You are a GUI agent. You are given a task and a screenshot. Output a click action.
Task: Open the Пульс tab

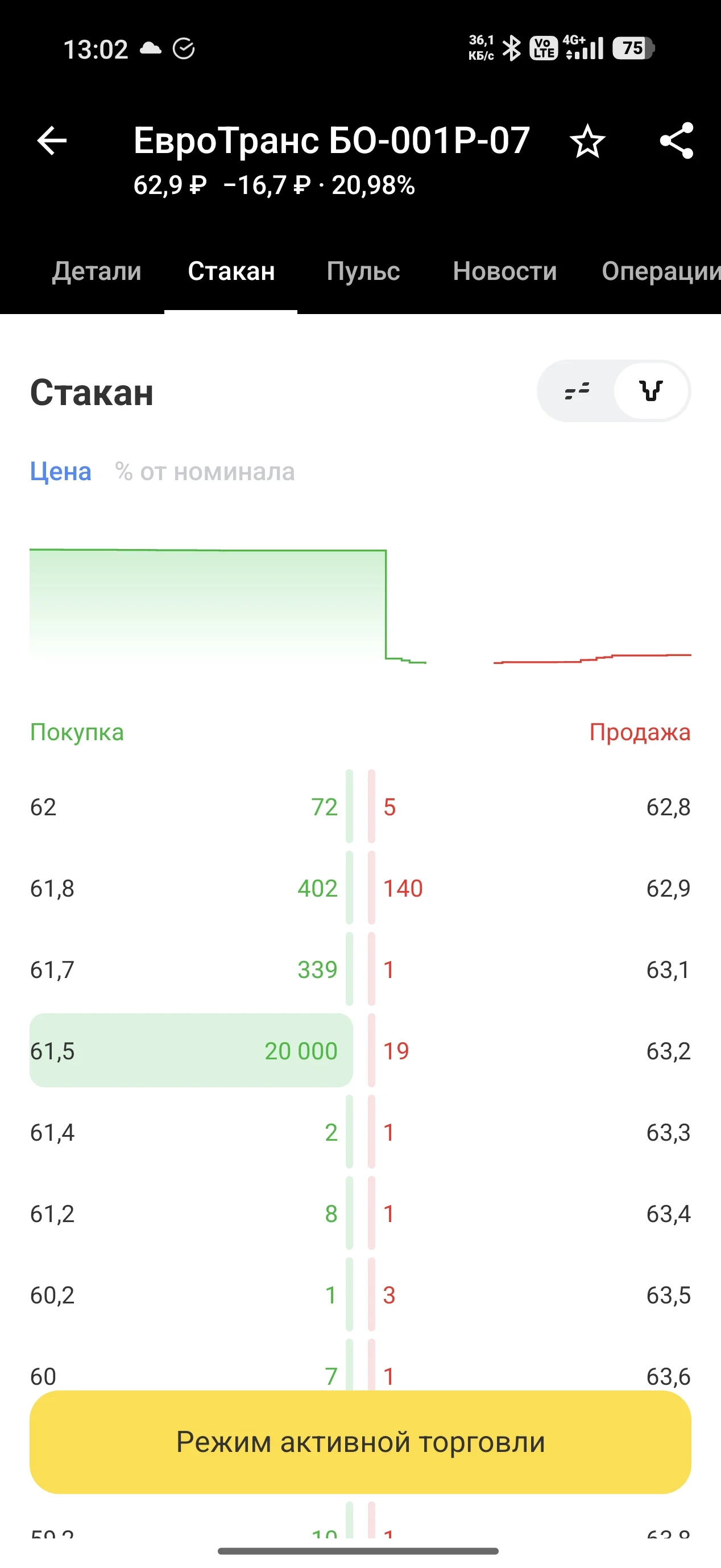363,271
